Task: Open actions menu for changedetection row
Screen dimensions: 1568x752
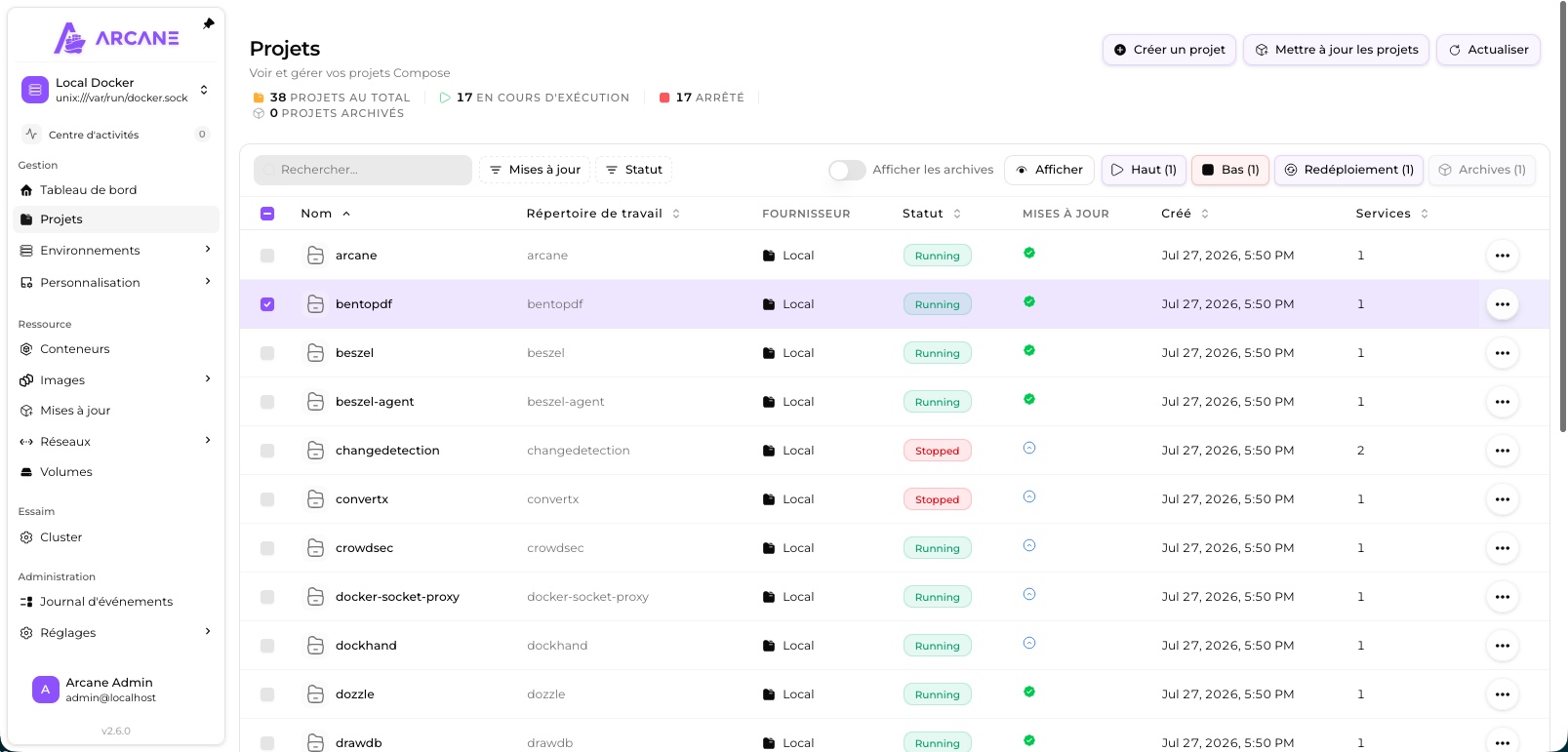Action: 1503,451
